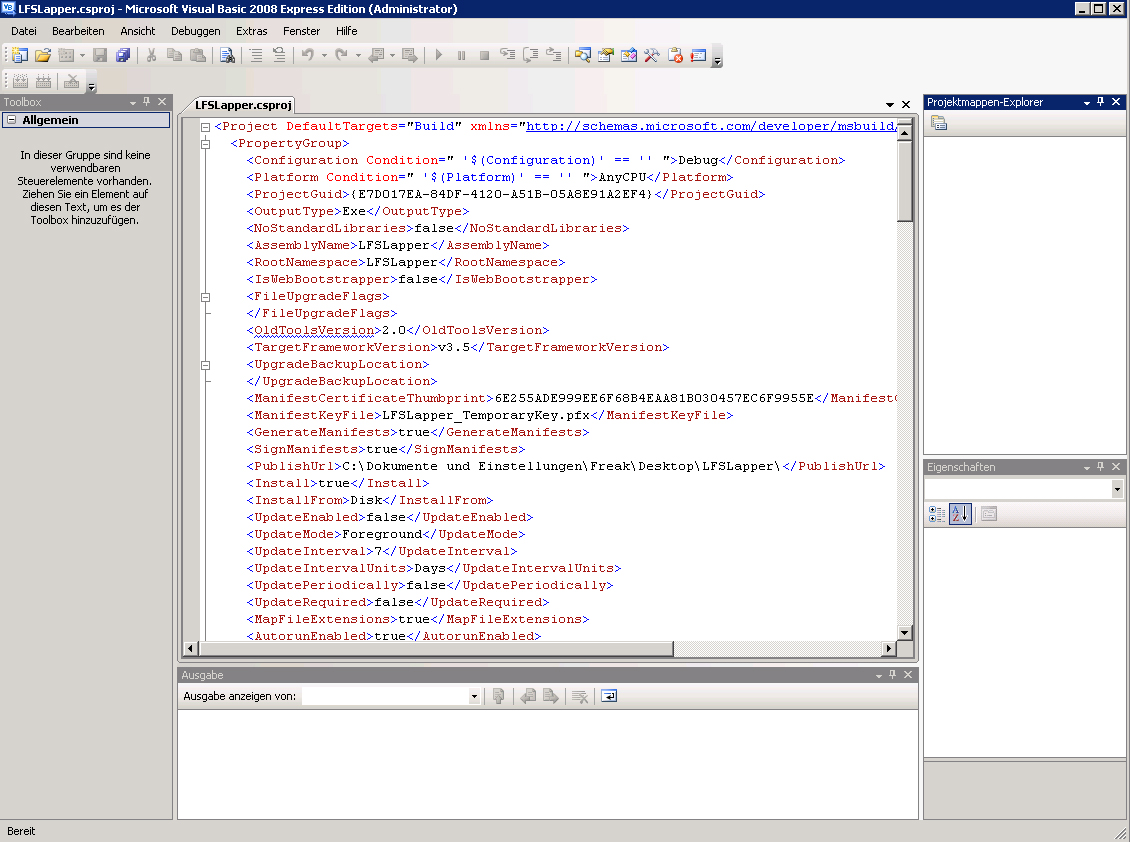
Task: Click the Step Out icon
Action: click(553, 56)
